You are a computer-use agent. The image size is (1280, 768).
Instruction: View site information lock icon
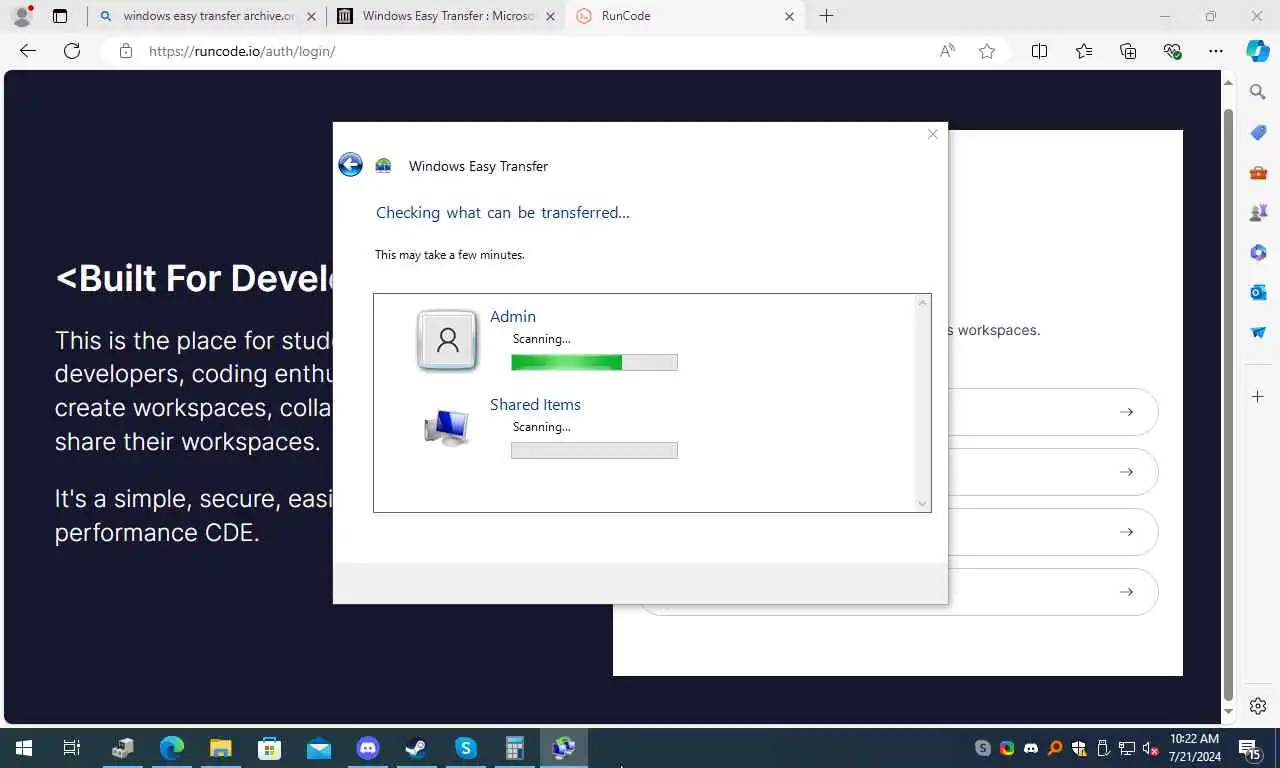click(x=126, y=51)
